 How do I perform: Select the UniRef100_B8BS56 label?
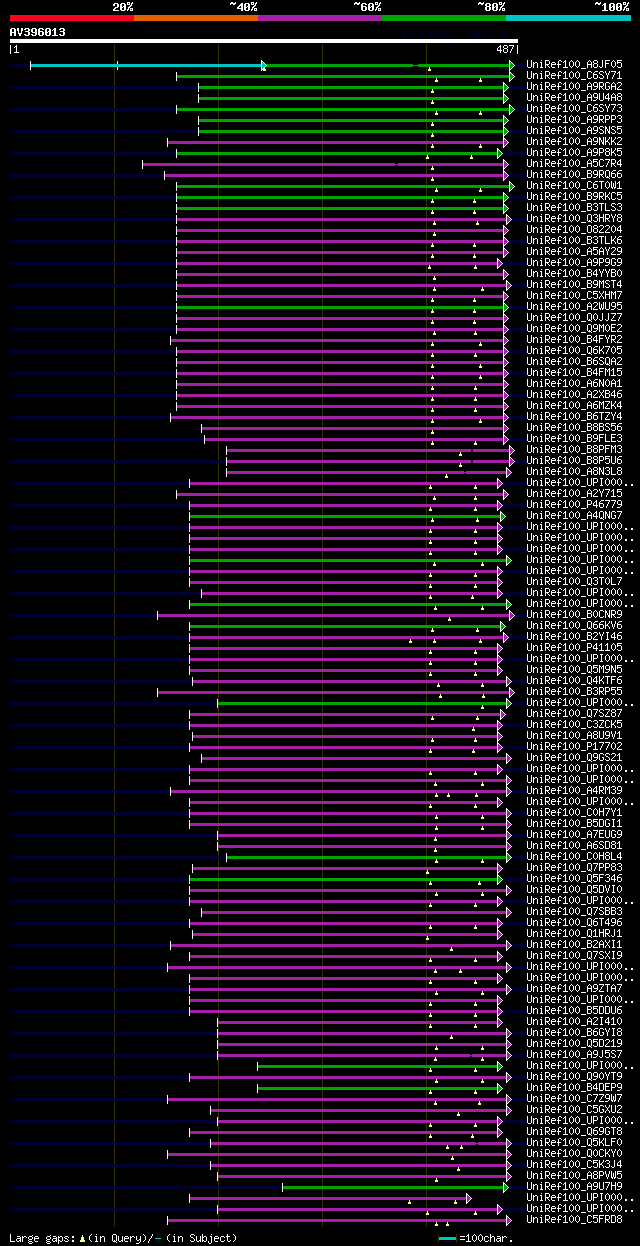[575, 428]
